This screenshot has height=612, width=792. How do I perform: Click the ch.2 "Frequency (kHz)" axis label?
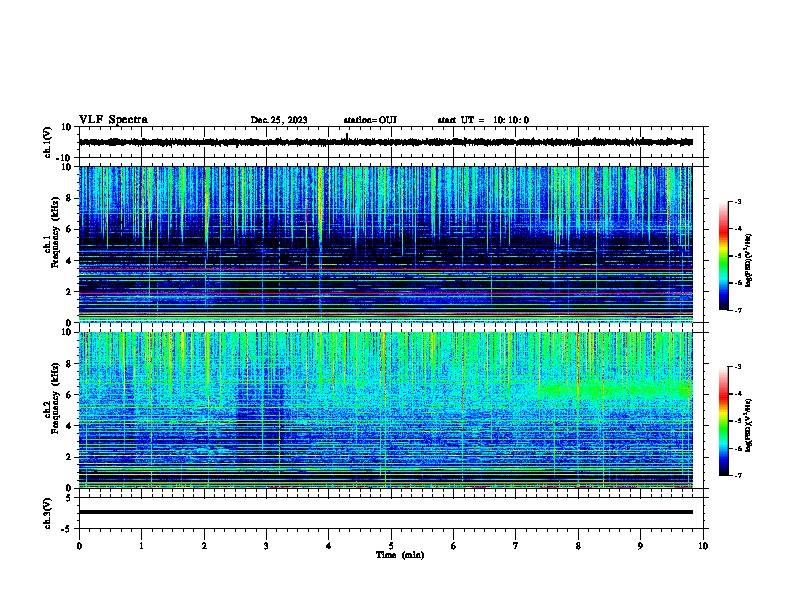pyautogui.click(x=55, y=398)
